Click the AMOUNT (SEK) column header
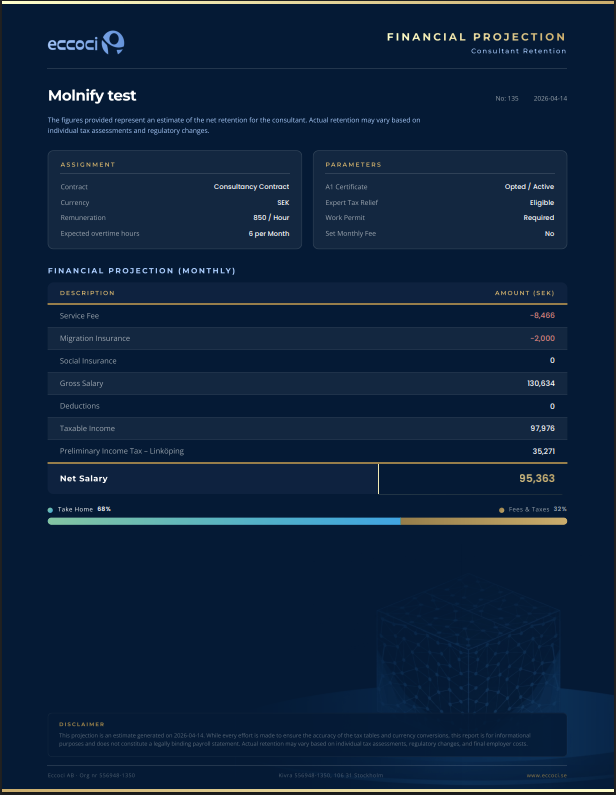This screenshot has width=616, height=795. click(525, 293)
